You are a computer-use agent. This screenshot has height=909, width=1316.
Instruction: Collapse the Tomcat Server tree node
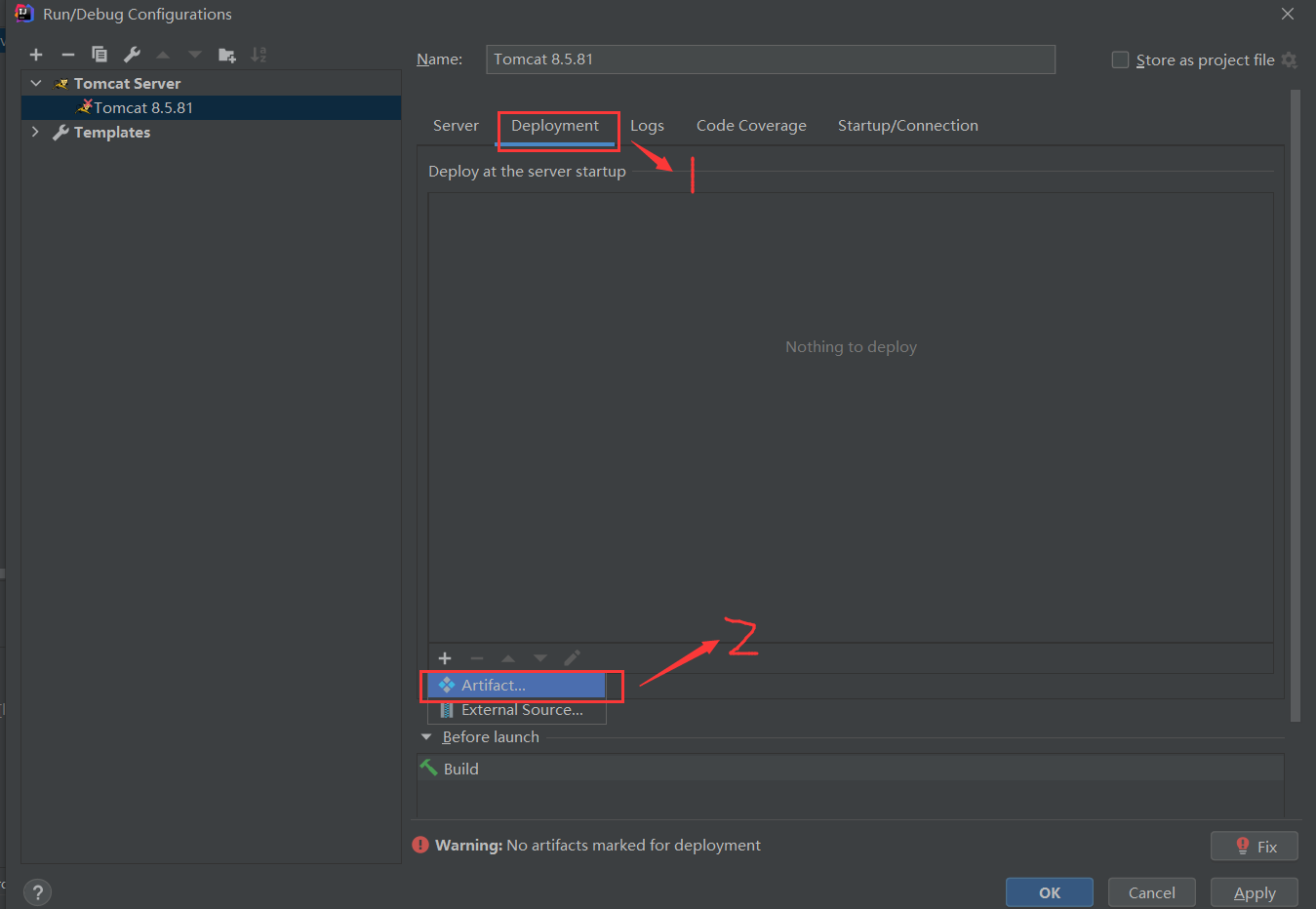[36, 84]
